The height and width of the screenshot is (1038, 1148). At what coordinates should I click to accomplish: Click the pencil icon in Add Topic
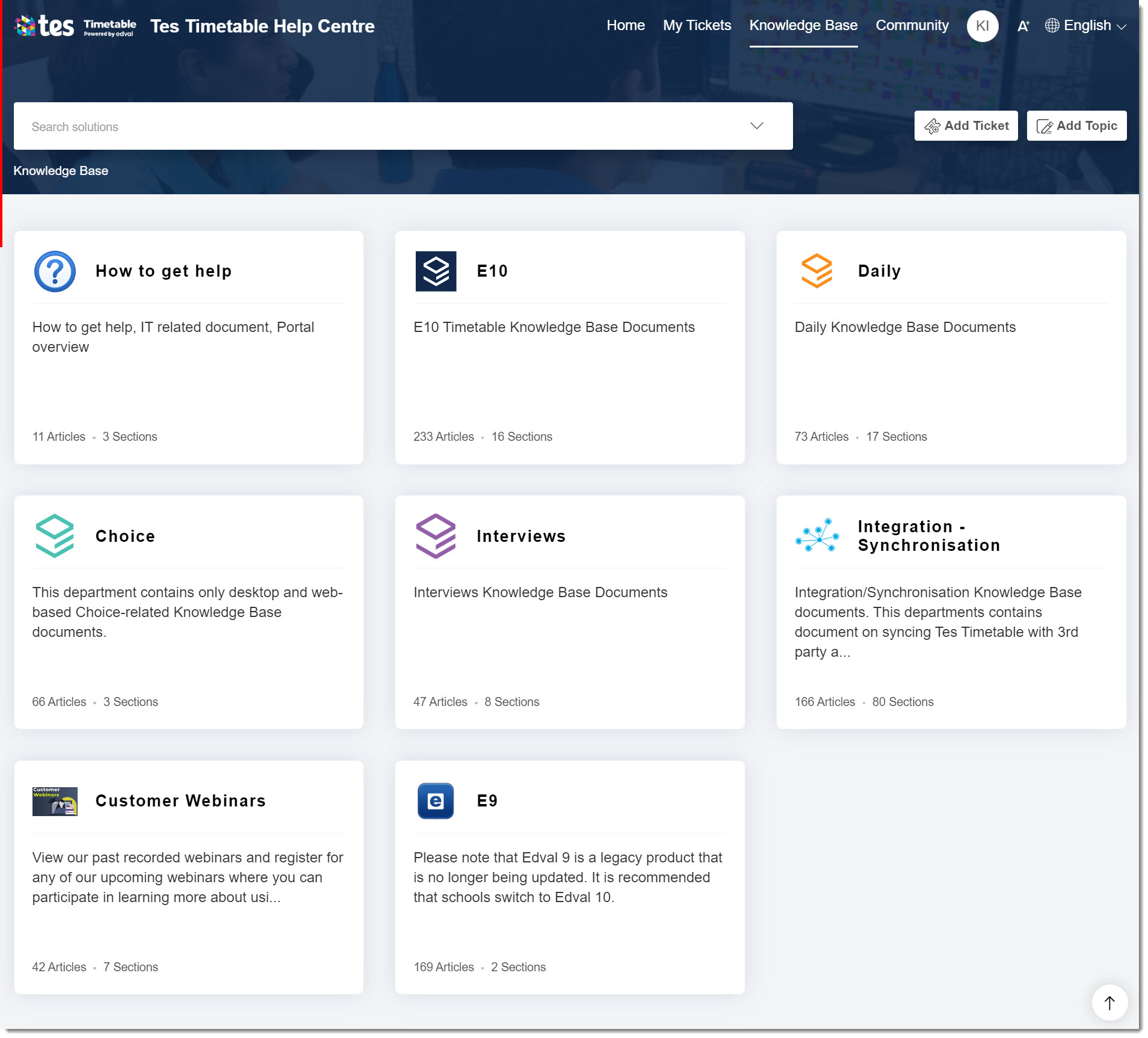(x=1045, y=126)
